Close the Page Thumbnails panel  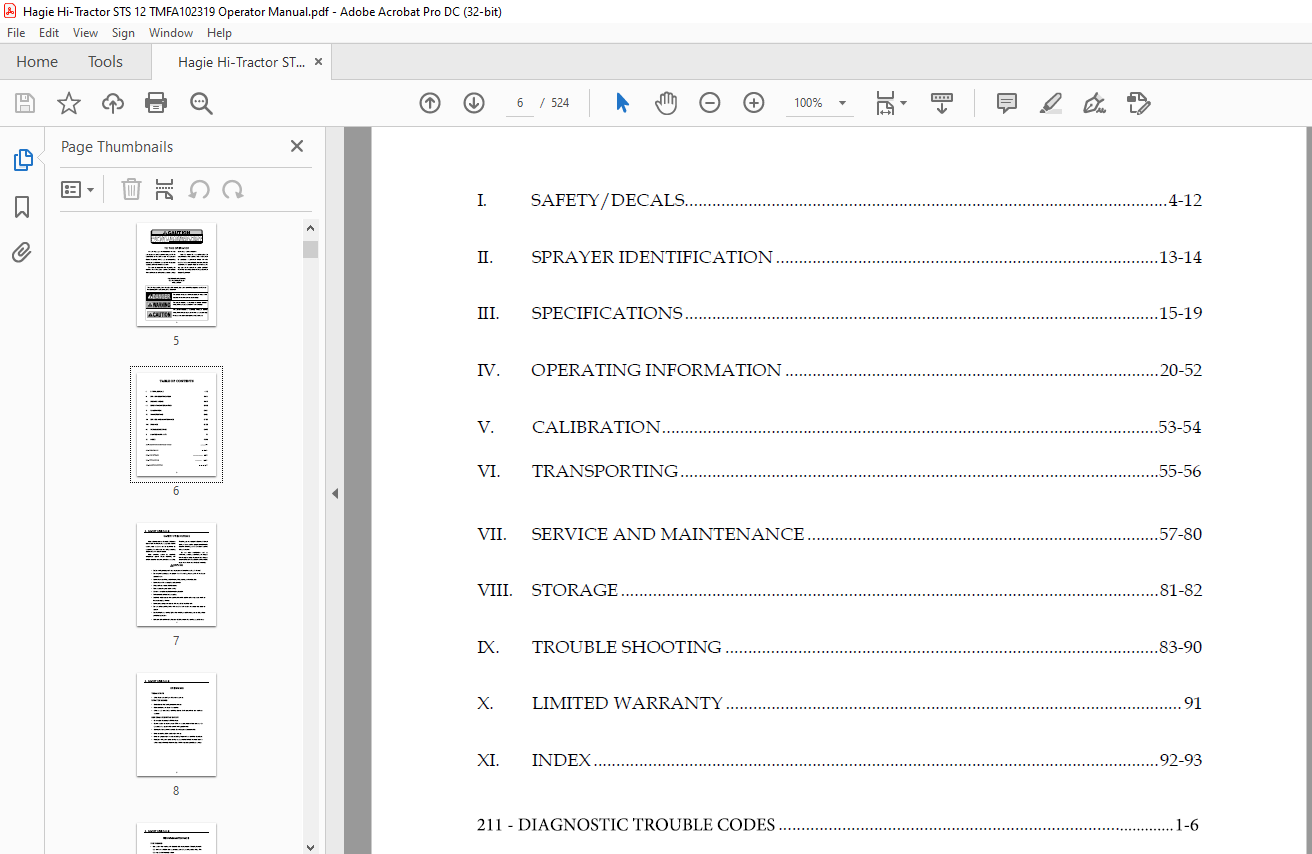pos(297,146)
